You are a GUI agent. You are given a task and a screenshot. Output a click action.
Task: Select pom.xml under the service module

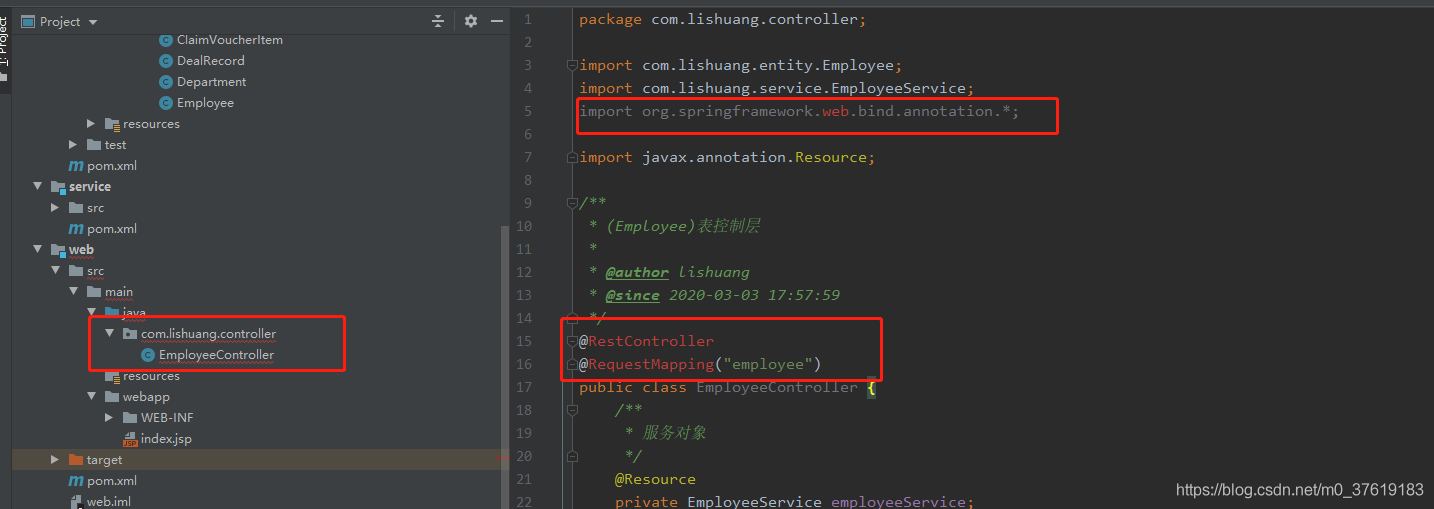pyautogui.click(x=112, y=229)
